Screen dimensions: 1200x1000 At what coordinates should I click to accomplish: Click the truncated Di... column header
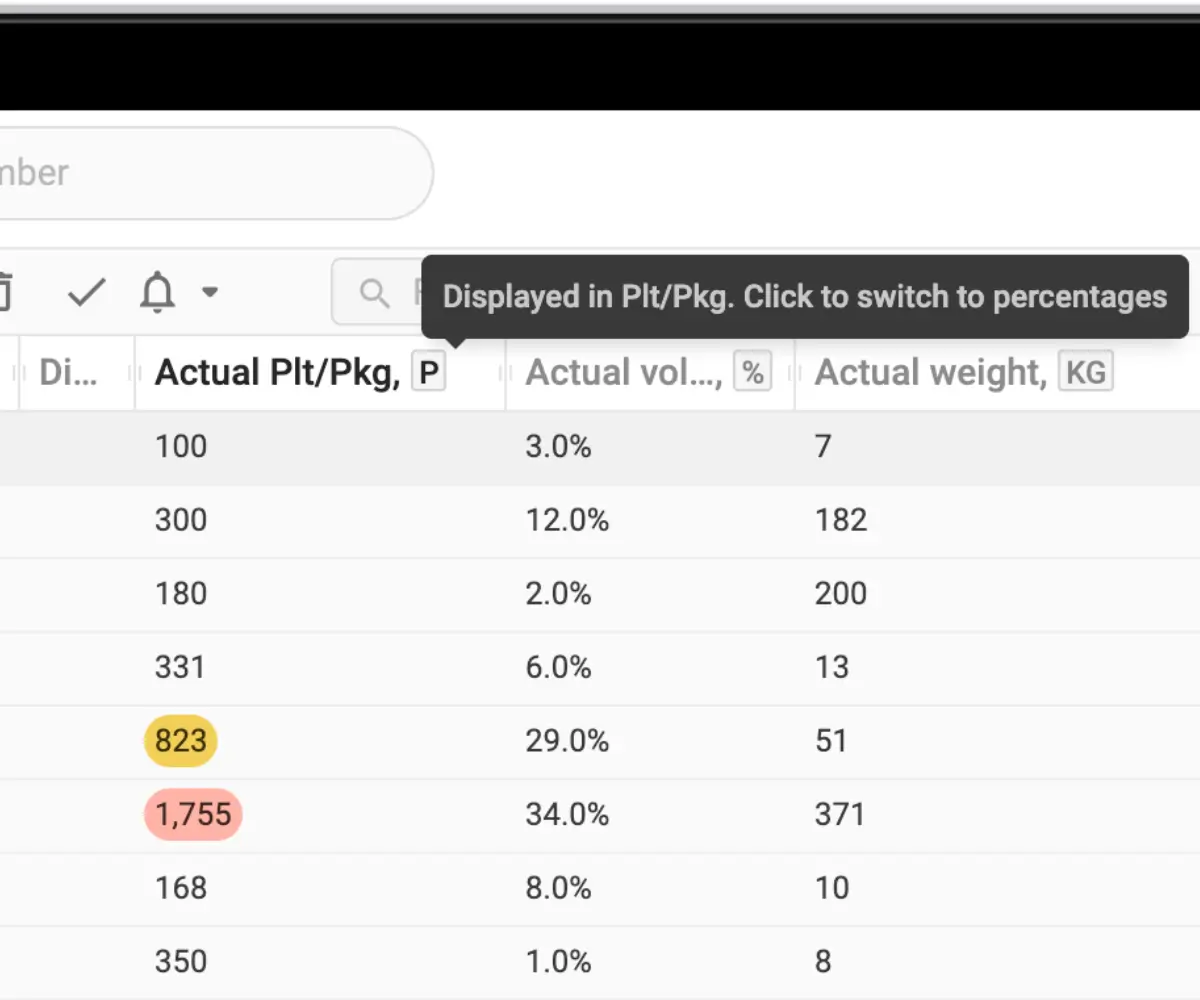69,373
